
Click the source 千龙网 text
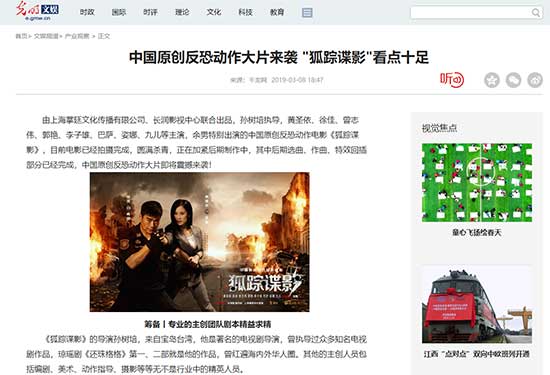click(258, 80)
